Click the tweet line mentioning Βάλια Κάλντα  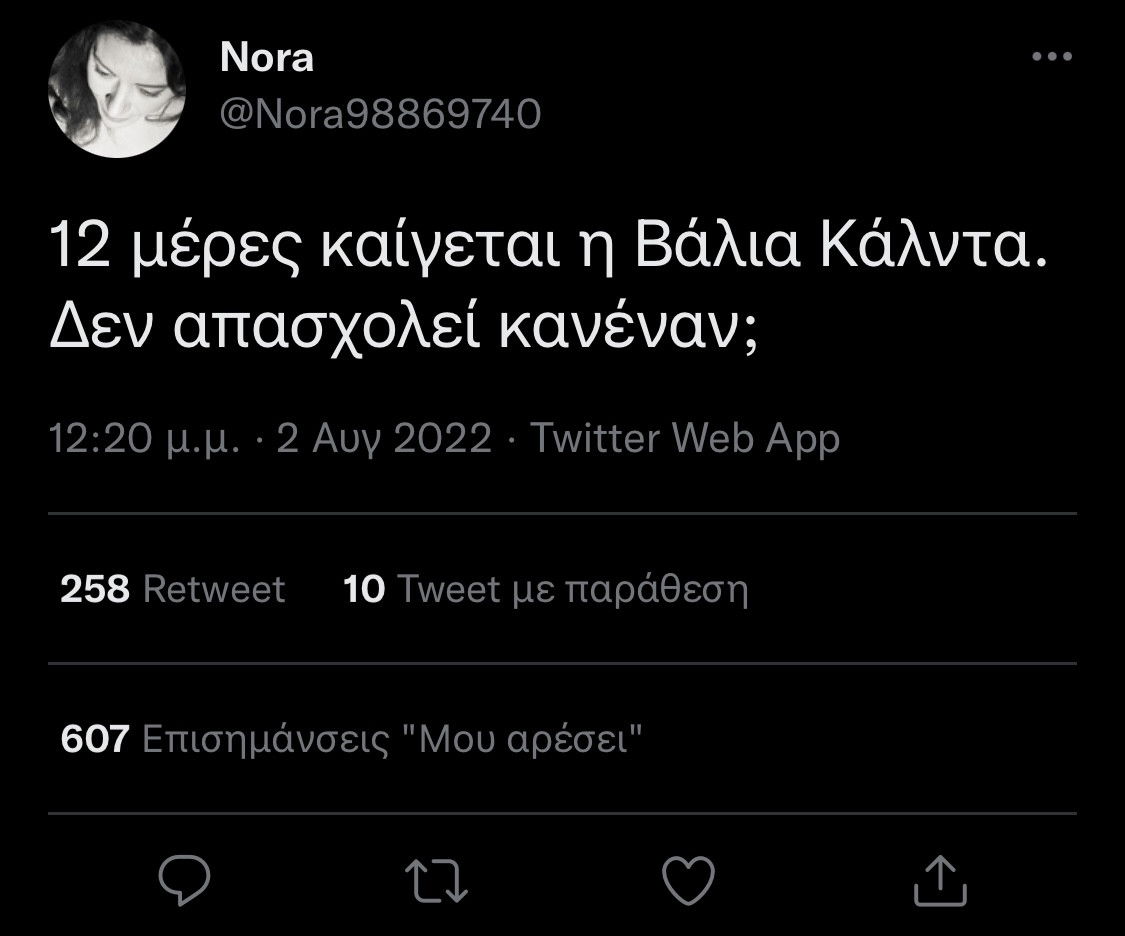click(548, 250)
